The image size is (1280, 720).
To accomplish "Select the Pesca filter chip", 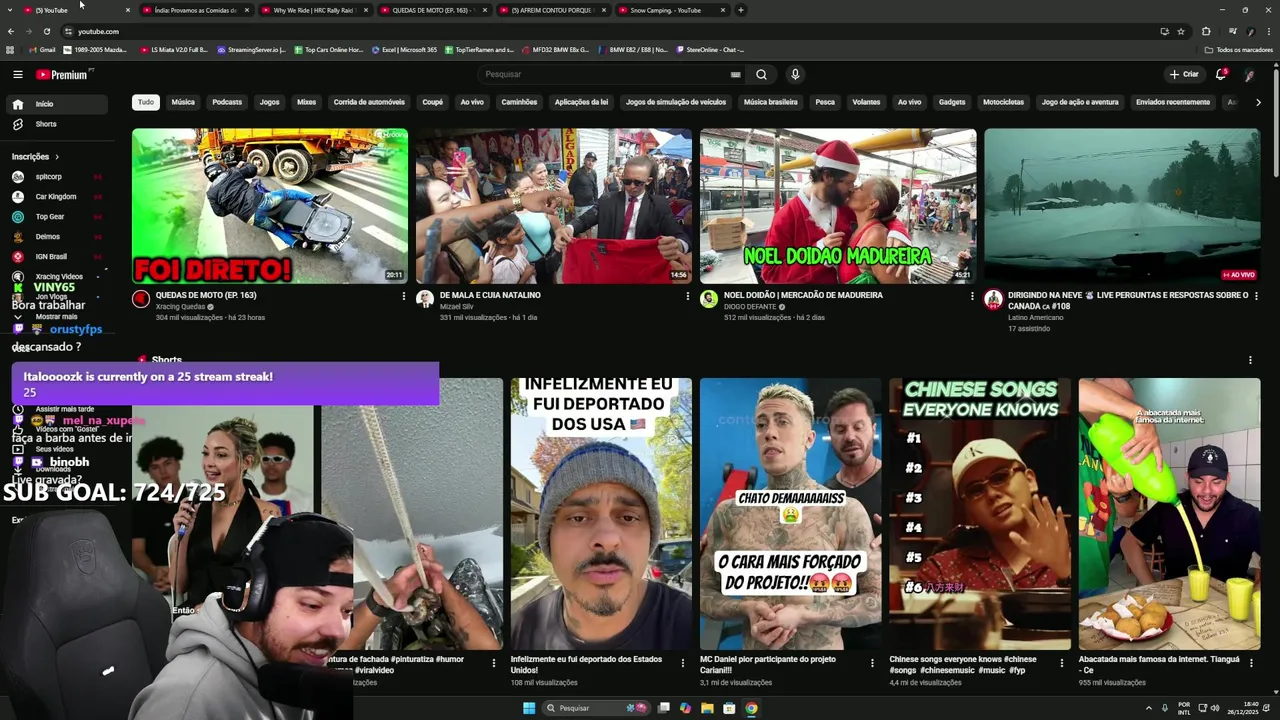I will point(825,102).
